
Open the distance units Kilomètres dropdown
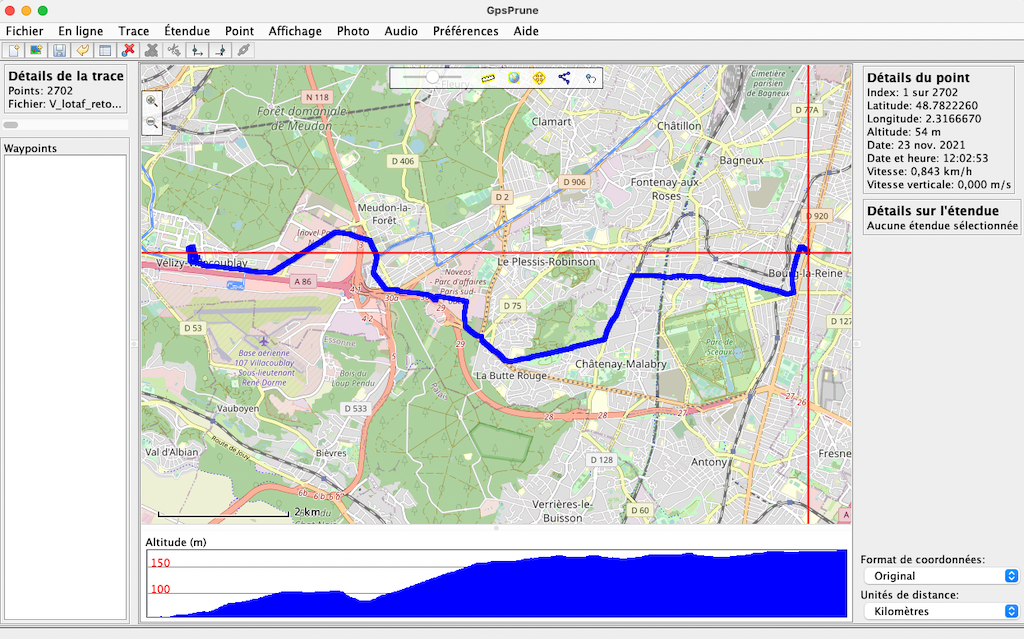tap(941, 611)
